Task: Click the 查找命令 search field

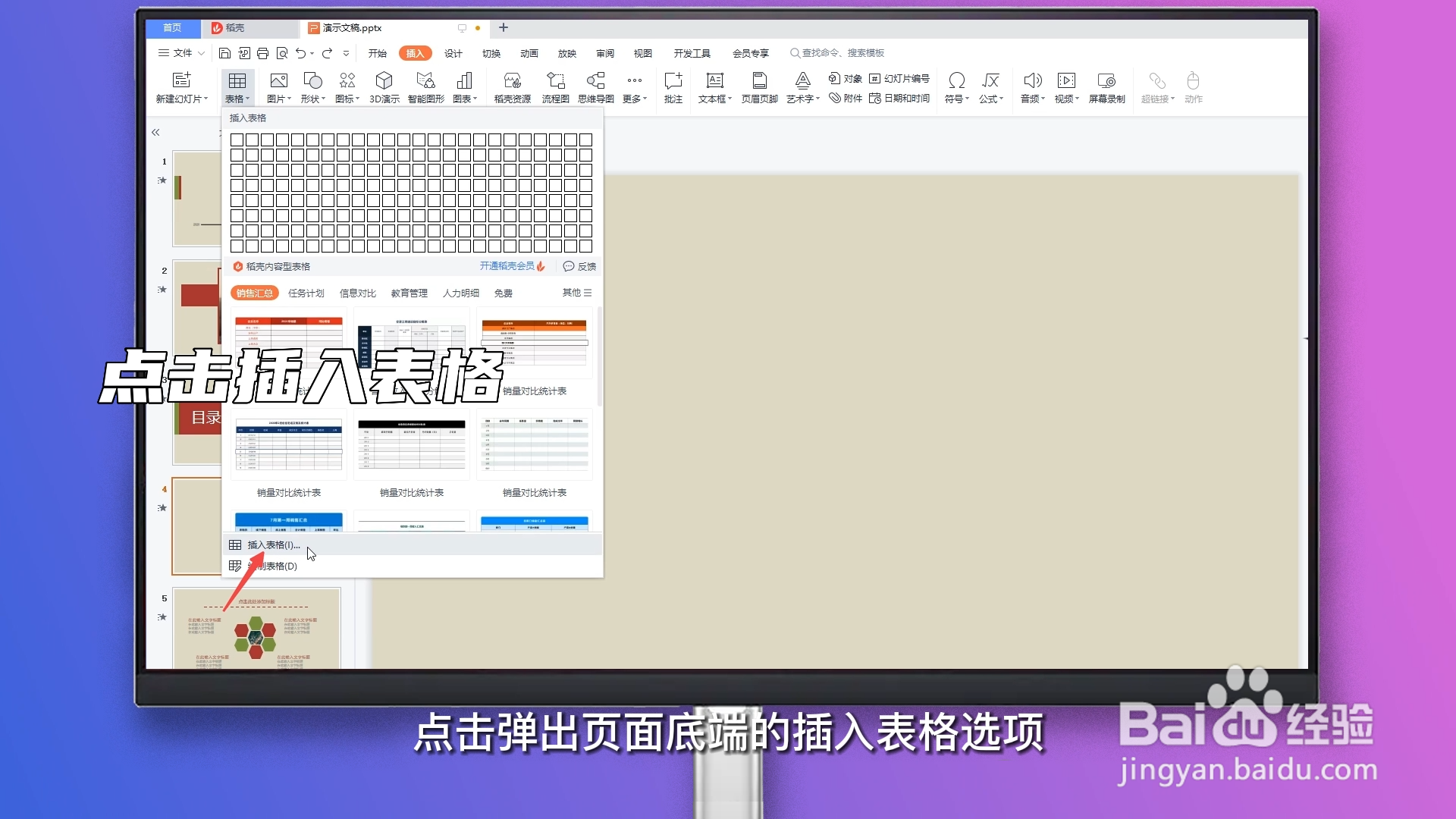Action: 837,53
